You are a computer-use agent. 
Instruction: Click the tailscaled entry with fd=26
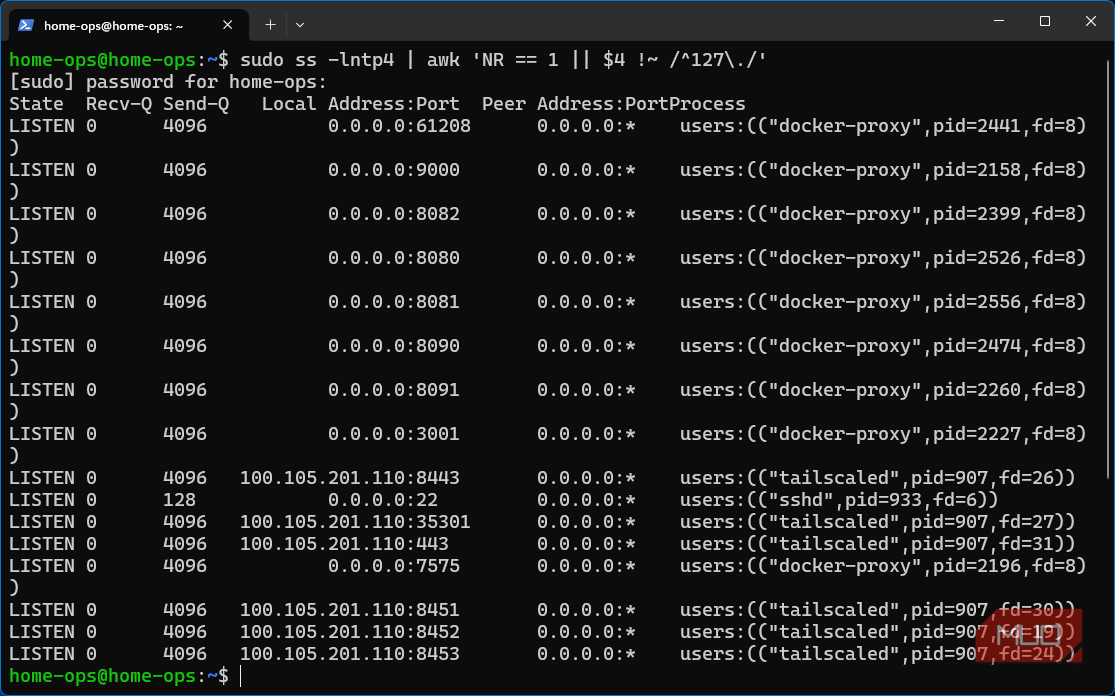pyautogui.click(x=877, y=478)
